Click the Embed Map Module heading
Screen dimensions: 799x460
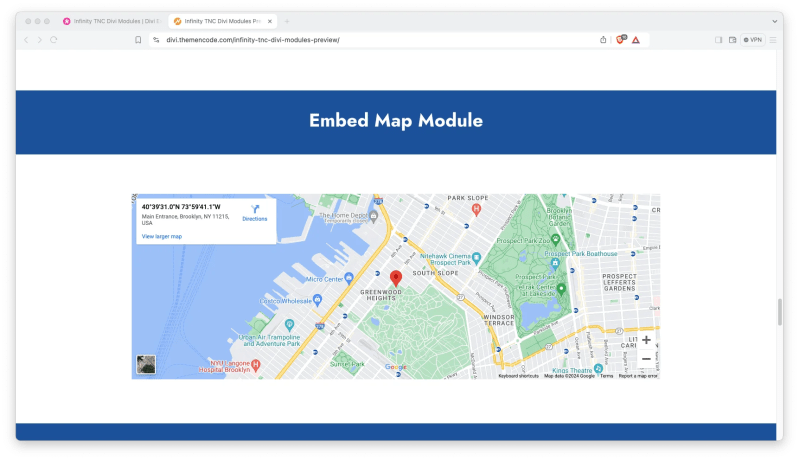(396, 121)
